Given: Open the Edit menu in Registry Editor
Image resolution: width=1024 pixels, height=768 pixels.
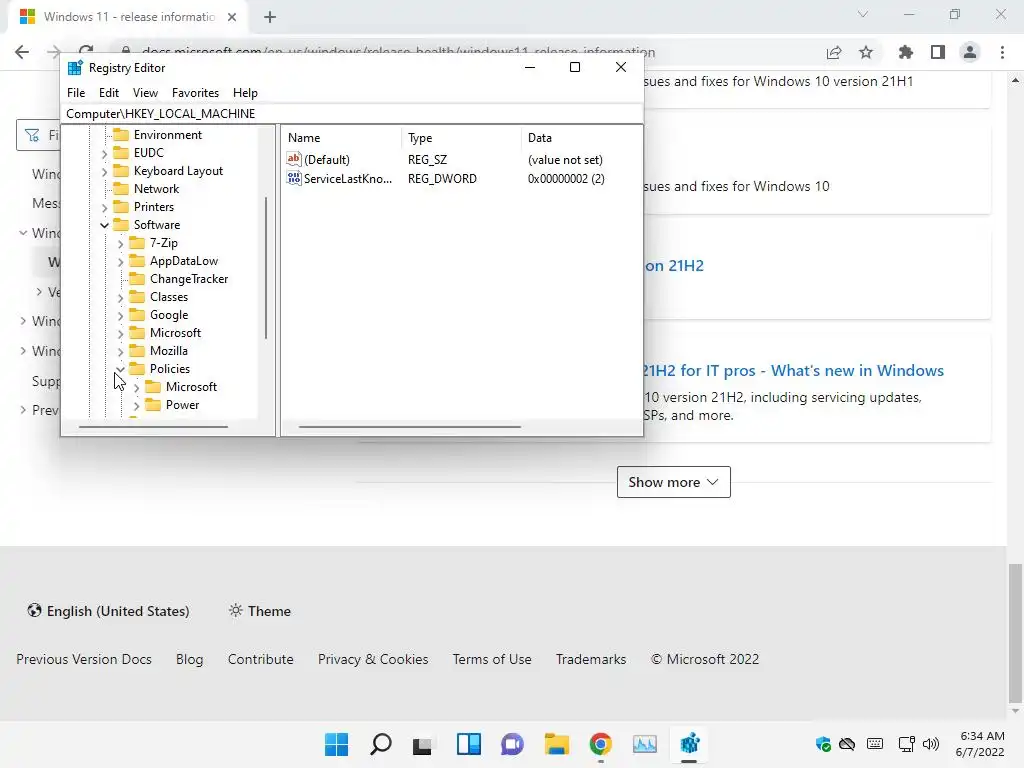Looking at the screenshot, I should point(108,93).
